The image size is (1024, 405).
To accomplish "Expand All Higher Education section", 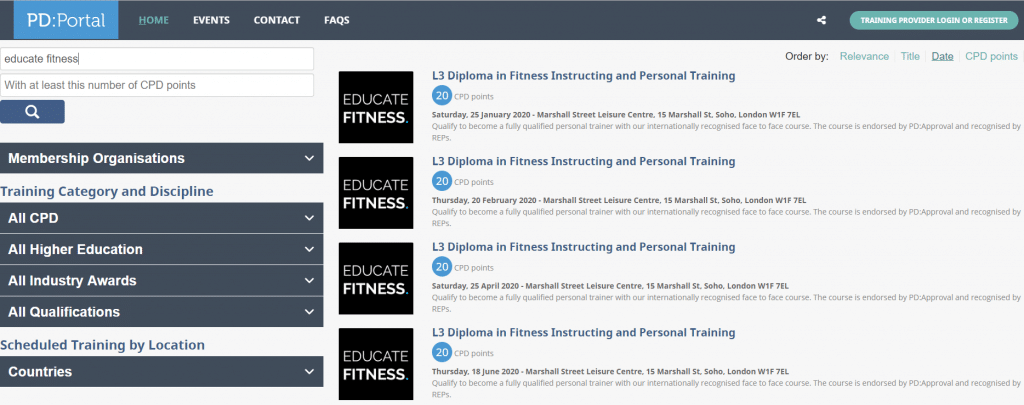I will 161,249.
